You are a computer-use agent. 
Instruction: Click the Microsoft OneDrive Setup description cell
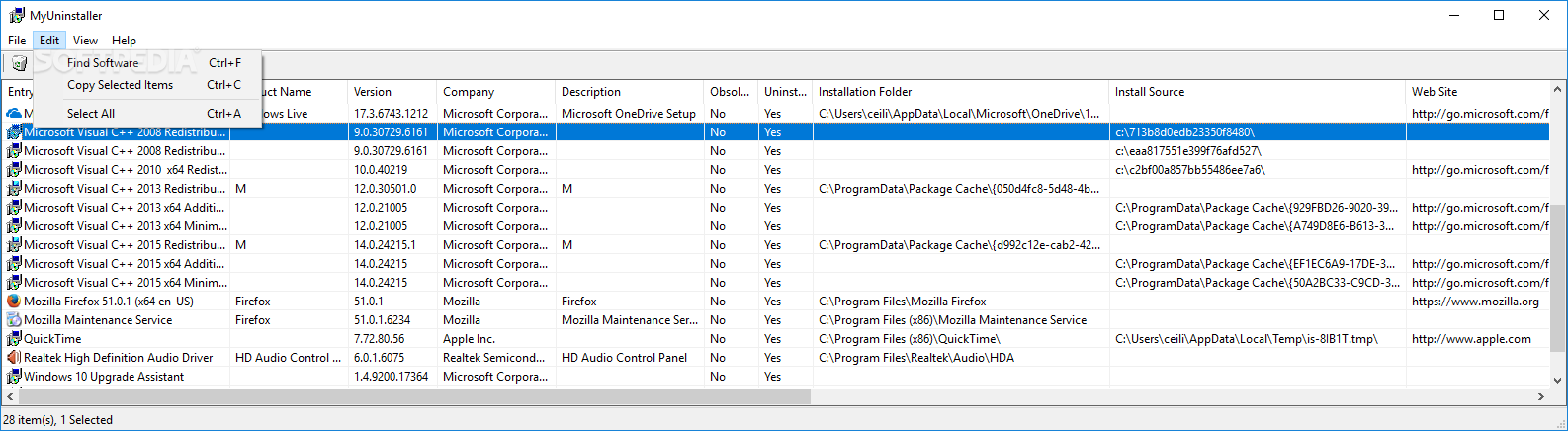tap(629, 114)
